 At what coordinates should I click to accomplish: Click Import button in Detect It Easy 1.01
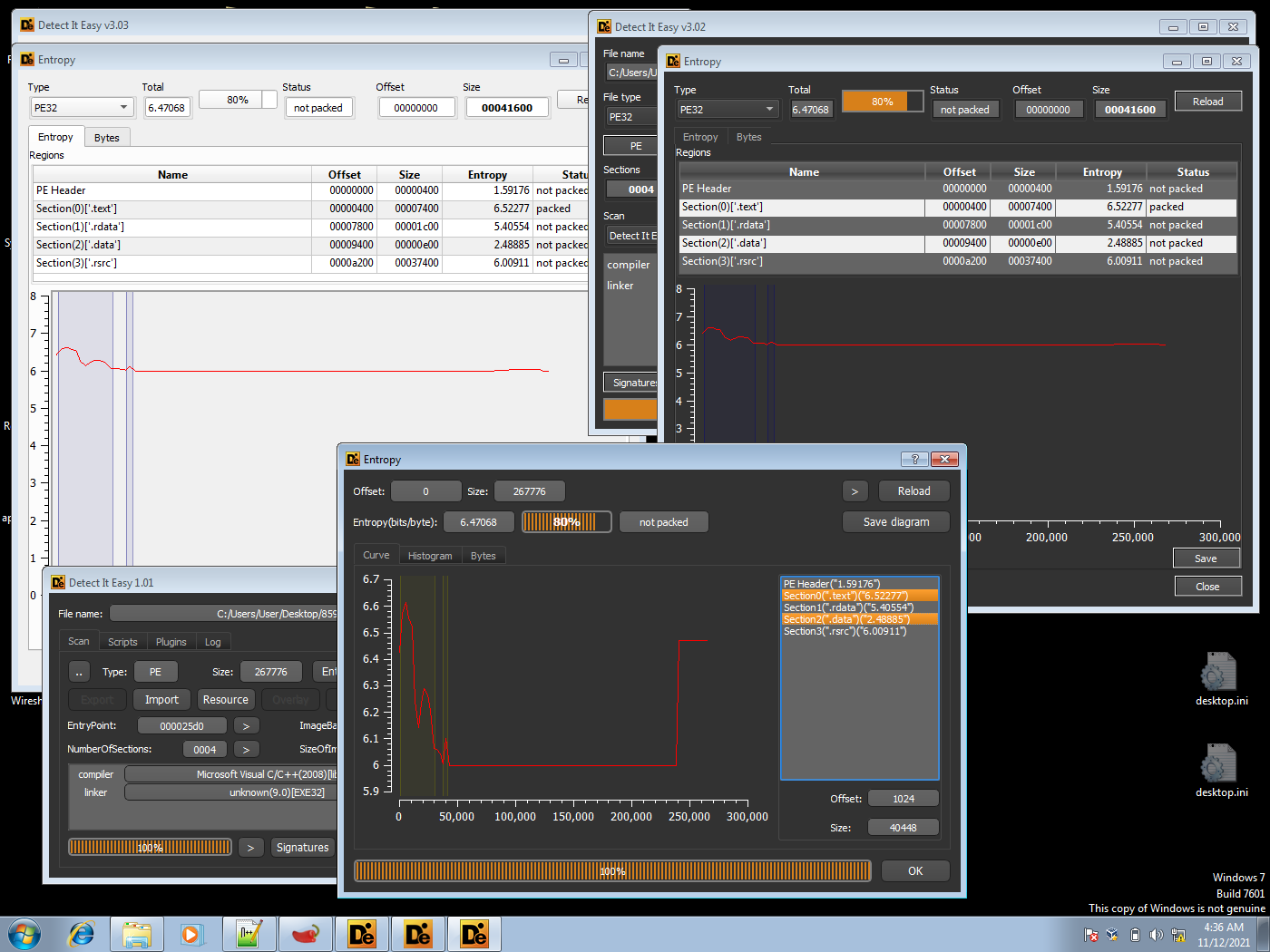coord(161,699)
